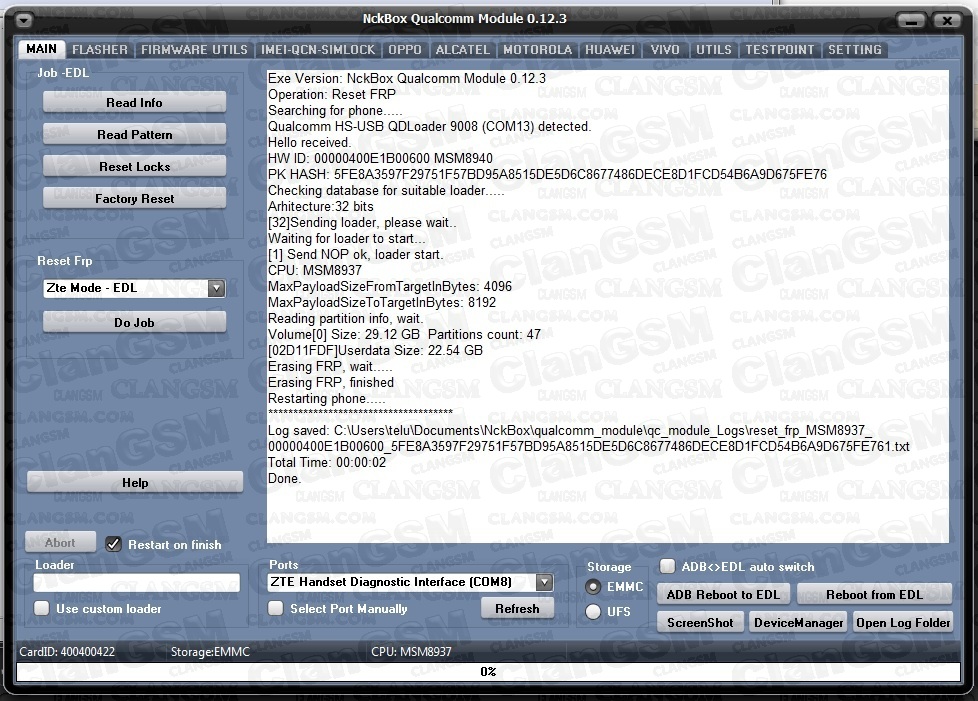Enable Use custom loader checkbox
The height and width of the screenshot is (701, 978).
[42, 608]
